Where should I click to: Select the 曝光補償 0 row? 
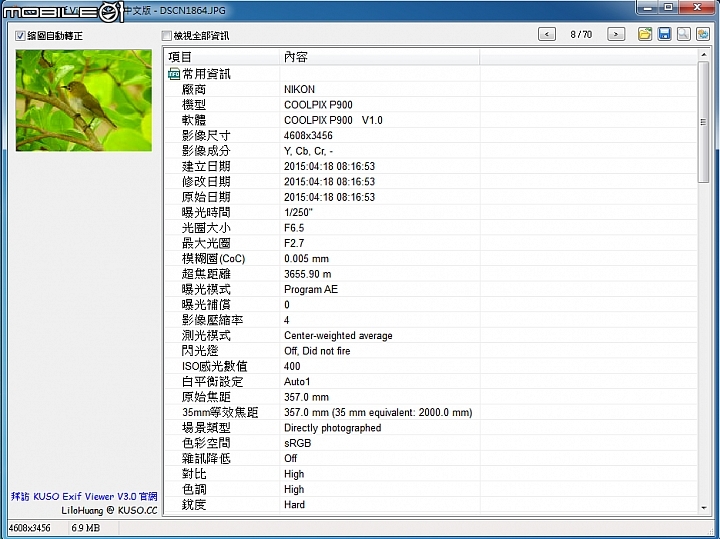(431, 305)
